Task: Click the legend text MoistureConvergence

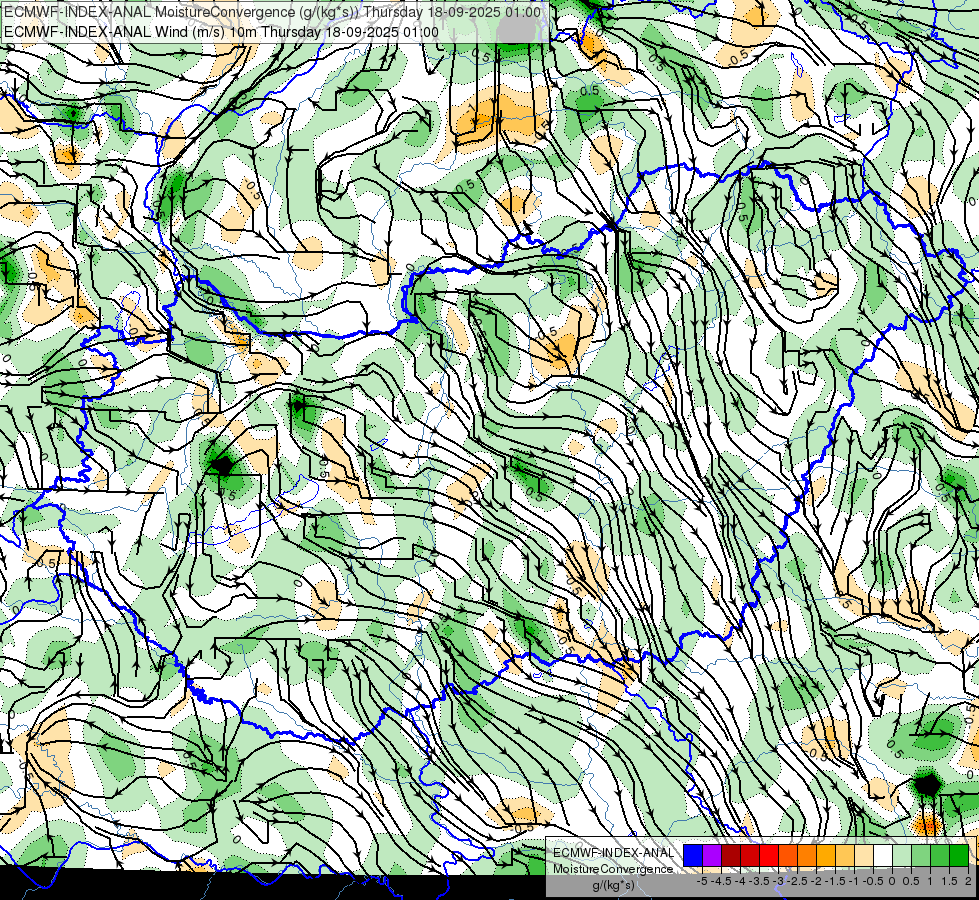Action: (613, 869)
